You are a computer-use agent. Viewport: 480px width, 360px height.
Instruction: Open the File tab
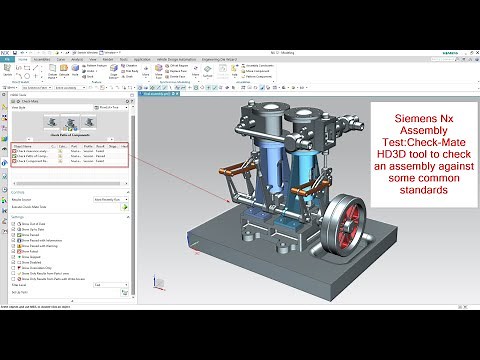7,59
